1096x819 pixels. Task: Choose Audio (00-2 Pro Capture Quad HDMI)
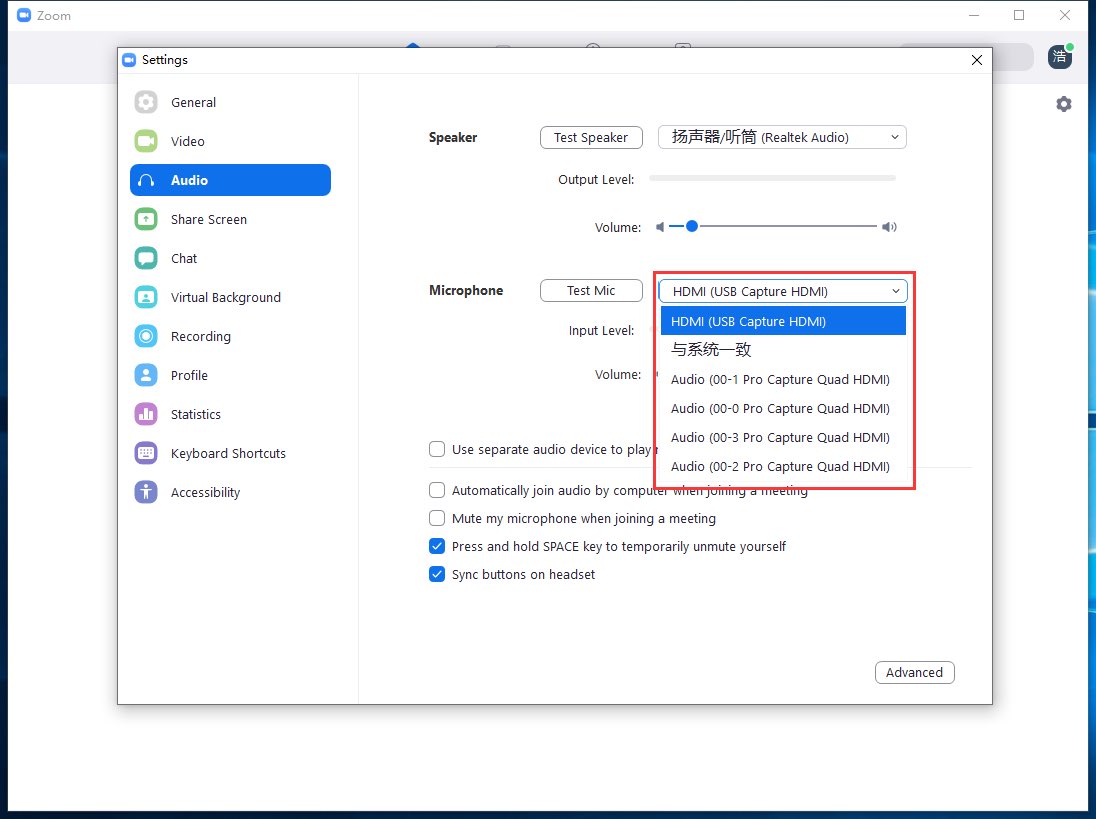(x=783, y=467)
